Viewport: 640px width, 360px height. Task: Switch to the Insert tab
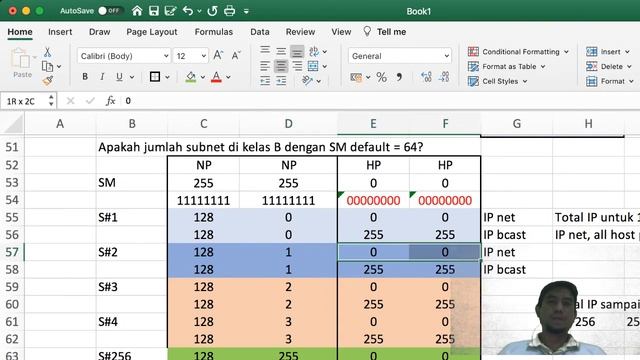60,32
